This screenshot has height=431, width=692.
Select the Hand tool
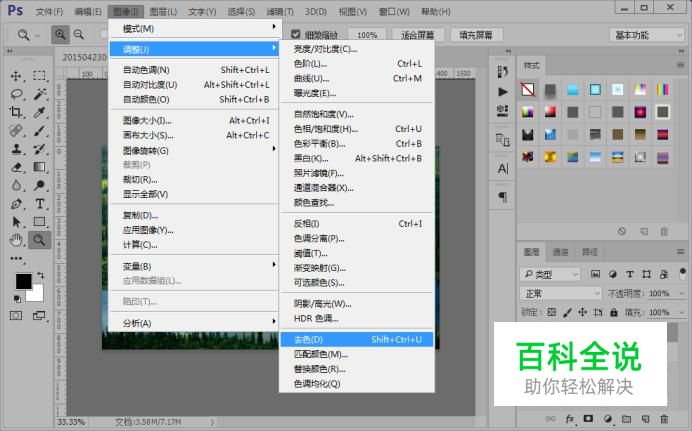(16, 240)
